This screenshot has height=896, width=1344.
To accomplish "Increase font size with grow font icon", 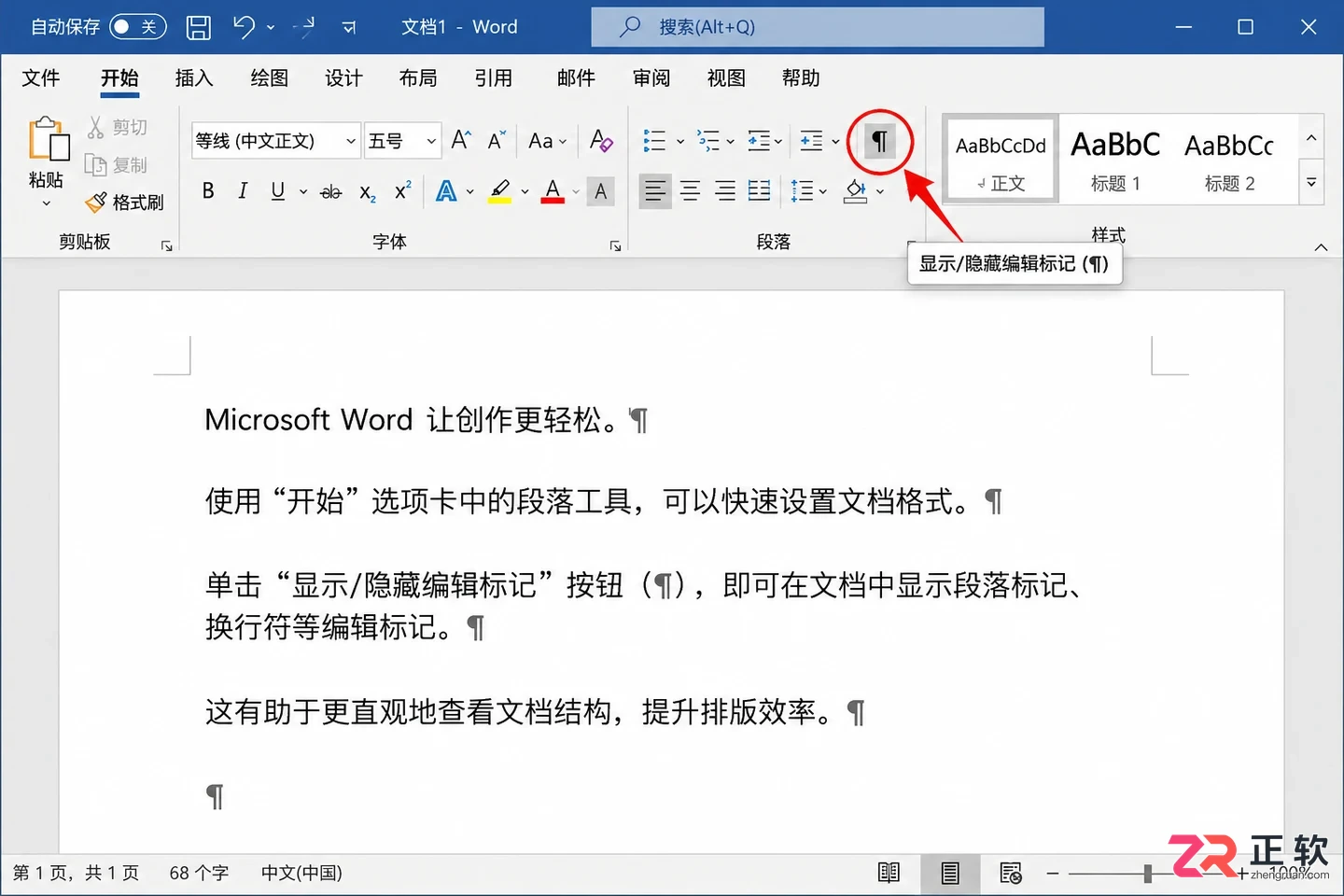I will point(461,140).
